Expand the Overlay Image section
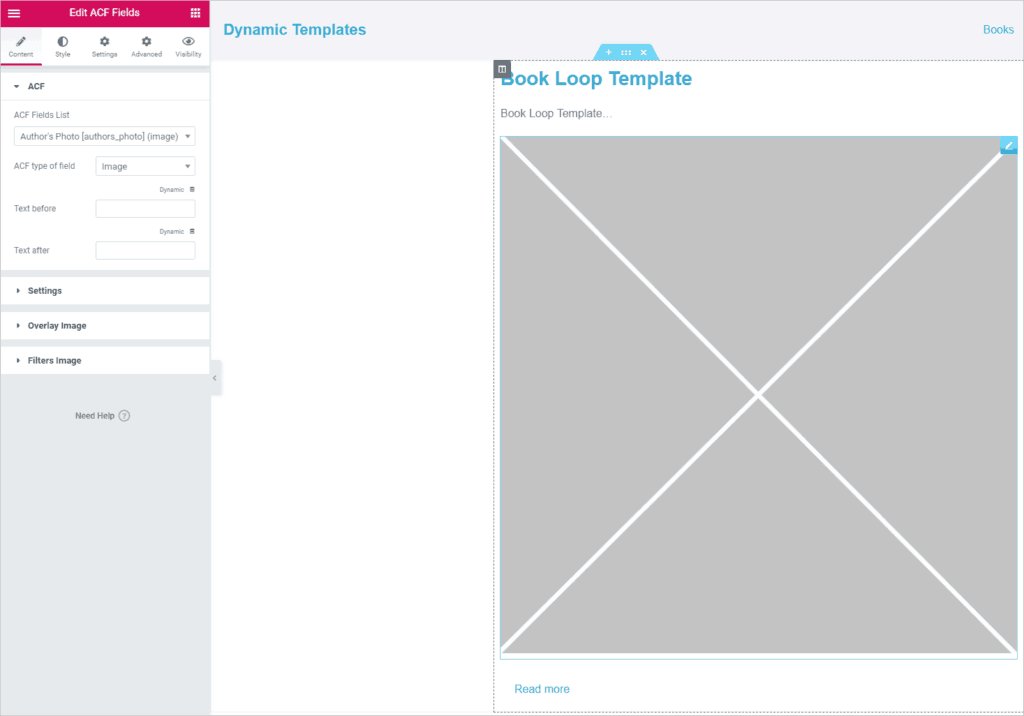 [x=56, y=326]
